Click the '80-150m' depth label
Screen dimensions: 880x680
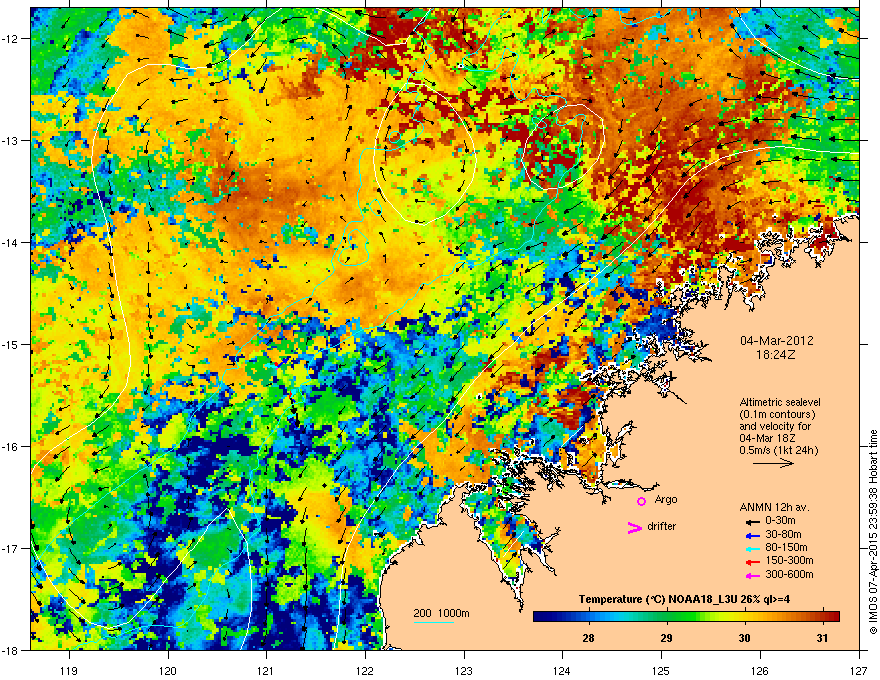(786, 547)
